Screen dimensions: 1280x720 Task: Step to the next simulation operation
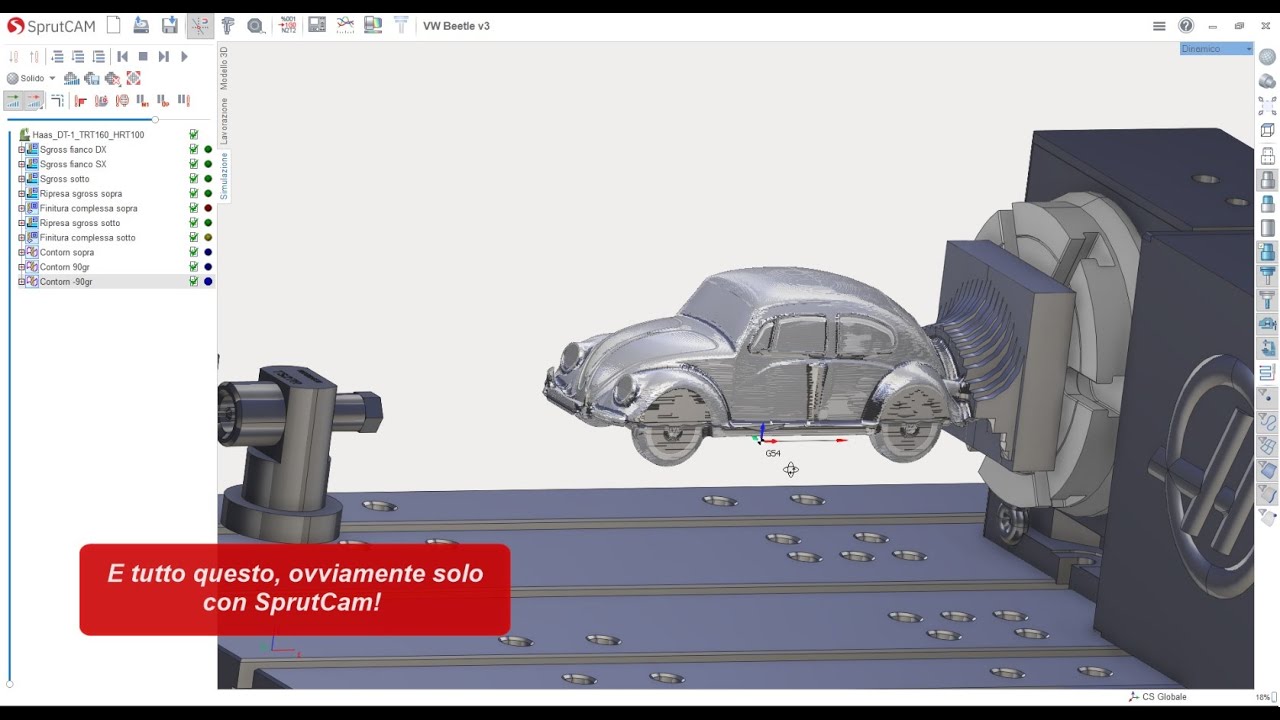(164, 57)
